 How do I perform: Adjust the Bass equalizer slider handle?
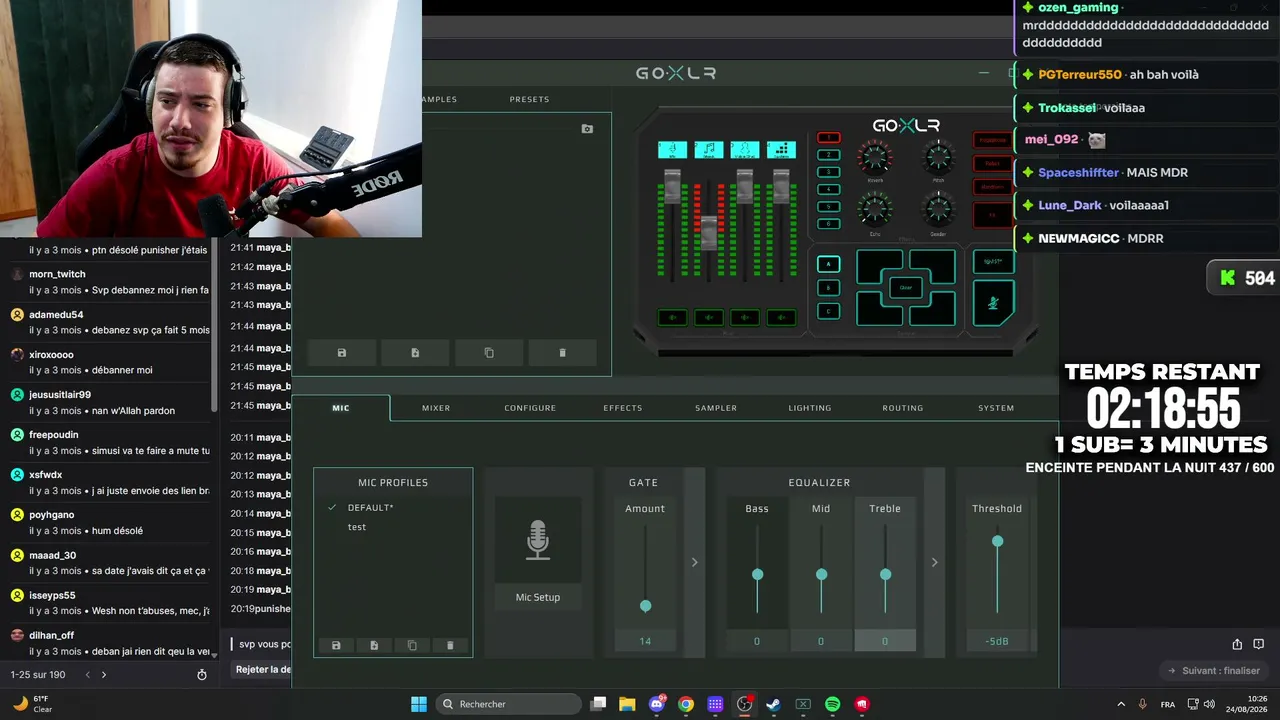757,574
